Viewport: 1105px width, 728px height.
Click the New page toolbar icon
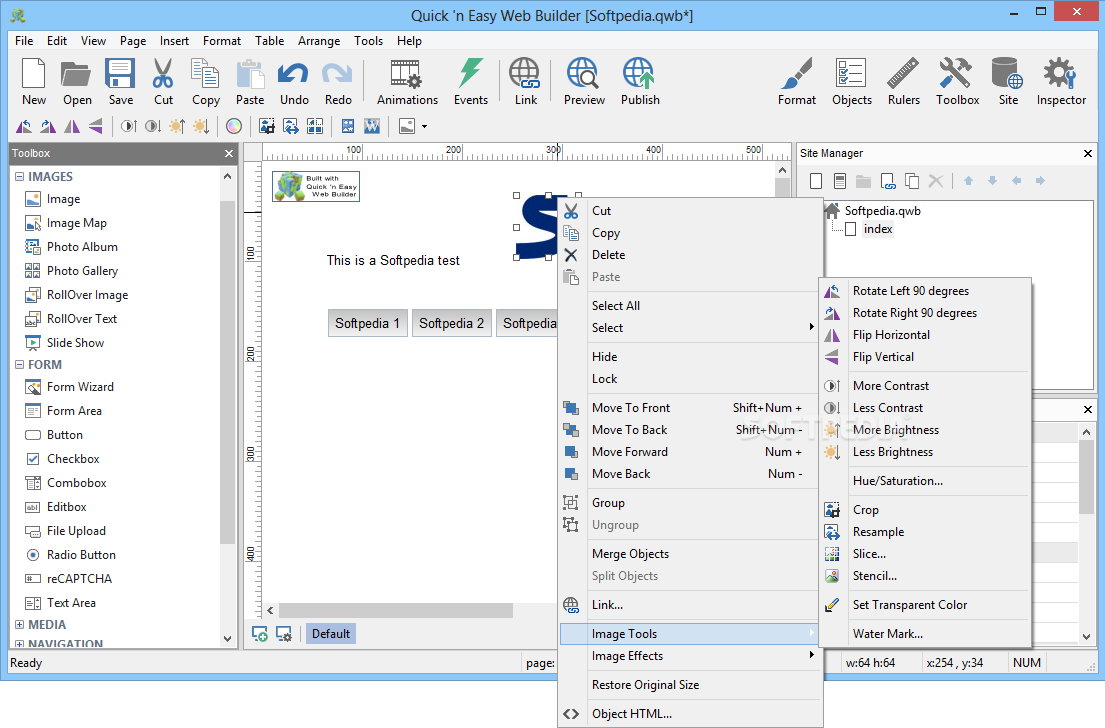[33, 82]
